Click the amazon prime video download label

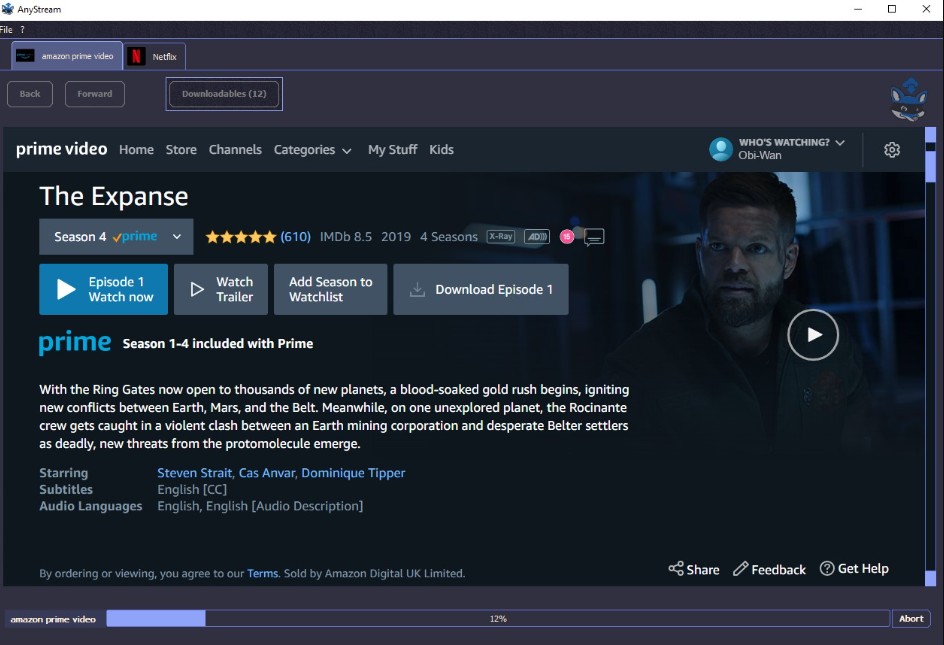click(53, 619)
